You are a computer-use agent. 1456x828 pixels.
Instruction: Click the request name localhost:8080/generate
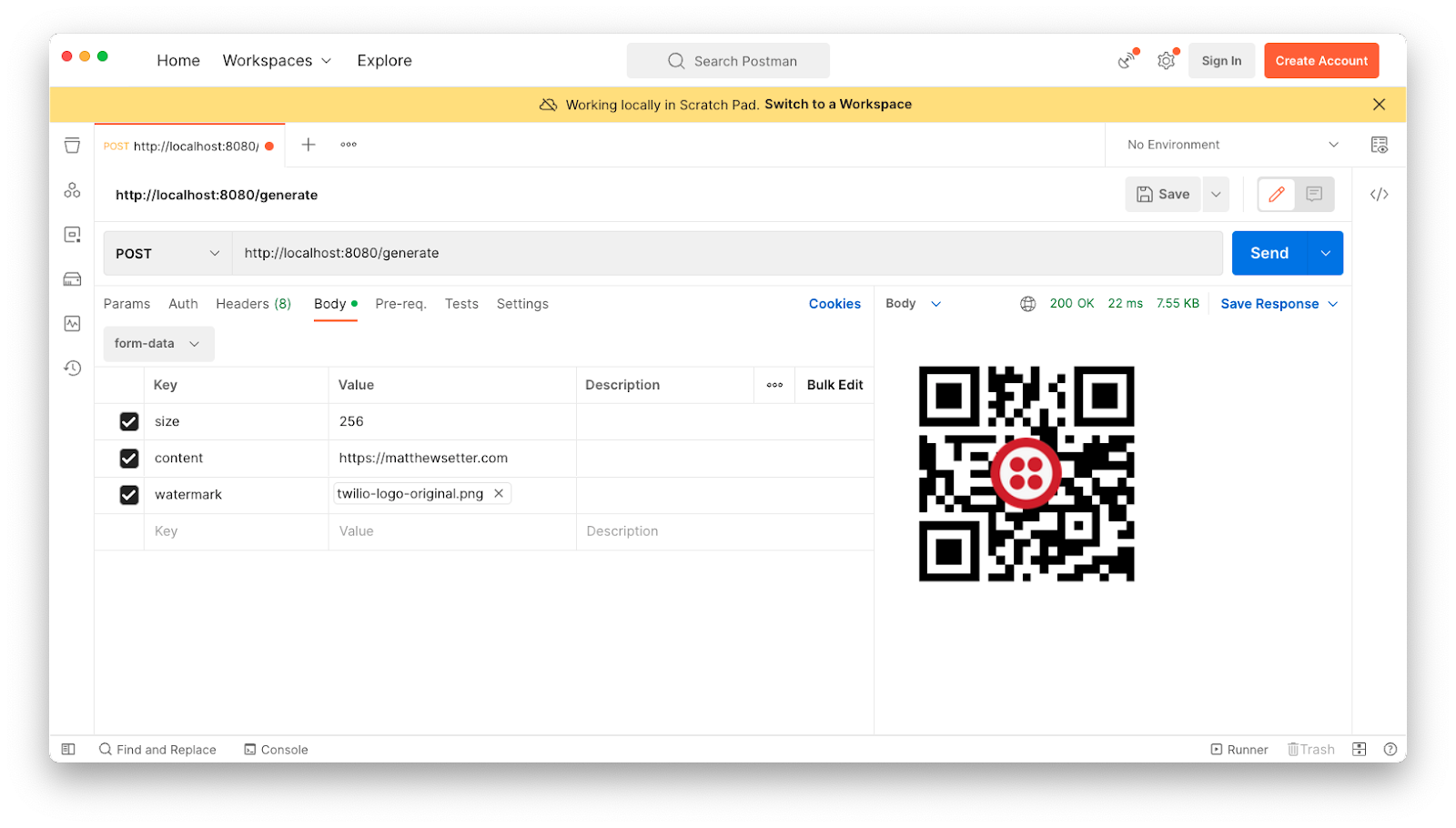click(217, 195)
